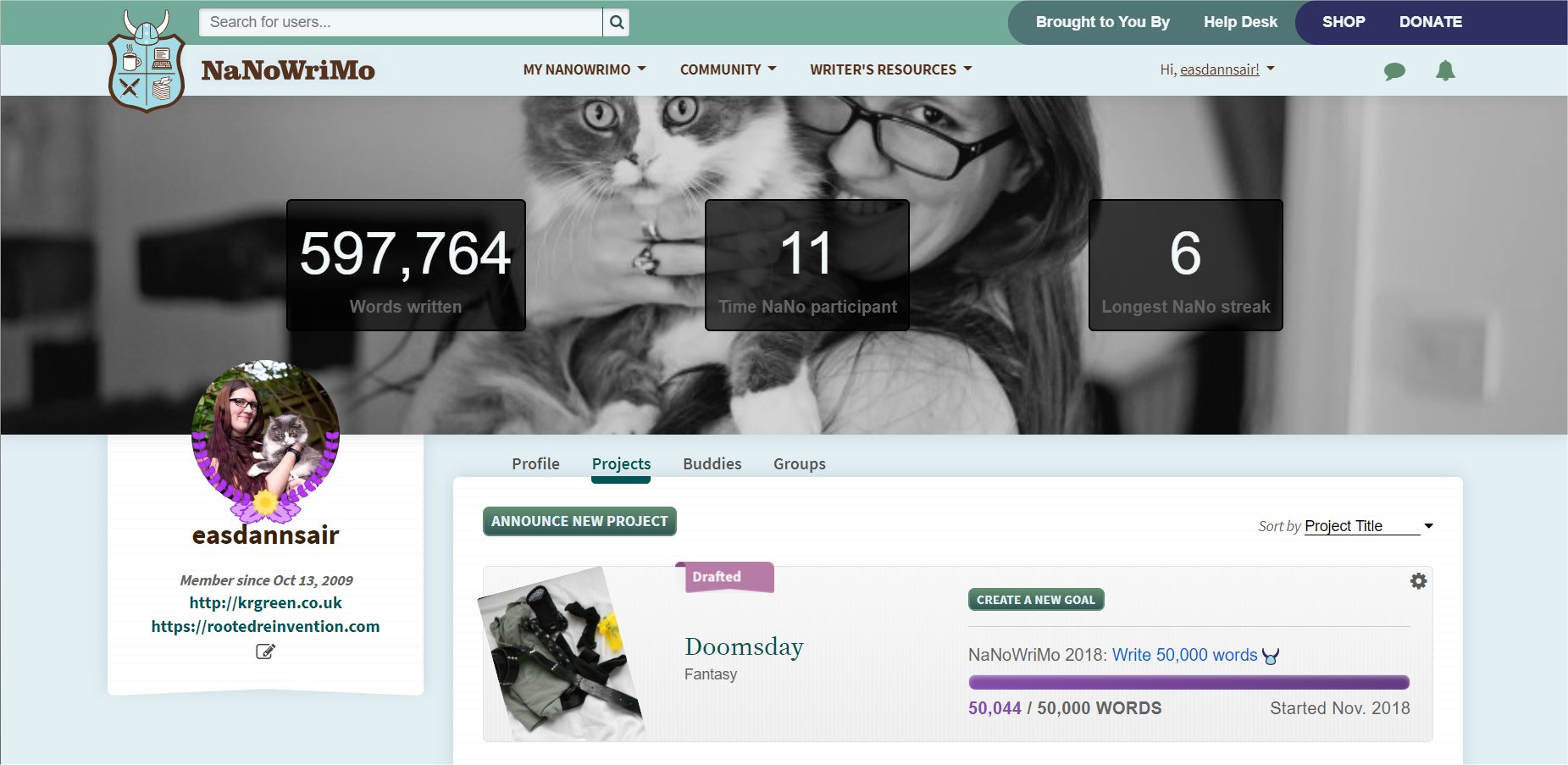Viewport: 1568px width, 765px height.
Task: Open the Help Desk link
Action: [x=1240, y=22]
